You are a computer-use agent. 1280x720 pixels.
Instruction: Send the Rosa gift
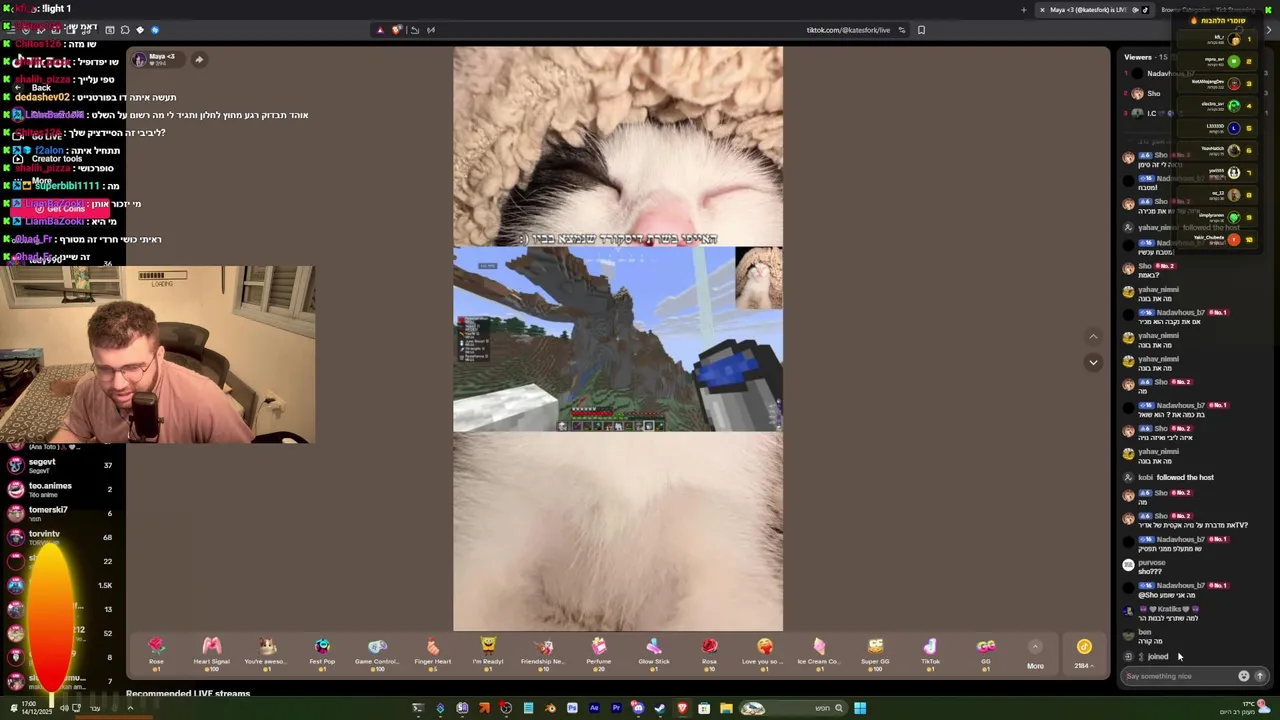709,652
